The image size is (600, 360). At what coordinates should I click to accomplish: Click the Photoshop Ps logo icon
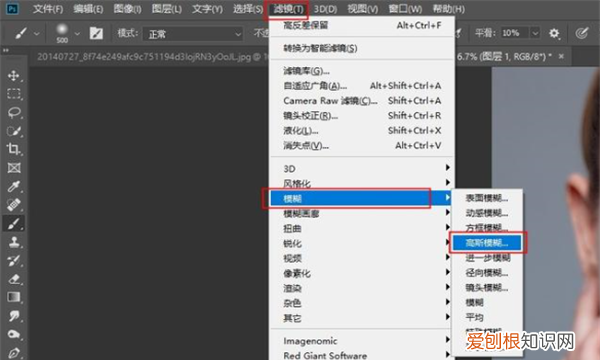(x=12, y=8)
